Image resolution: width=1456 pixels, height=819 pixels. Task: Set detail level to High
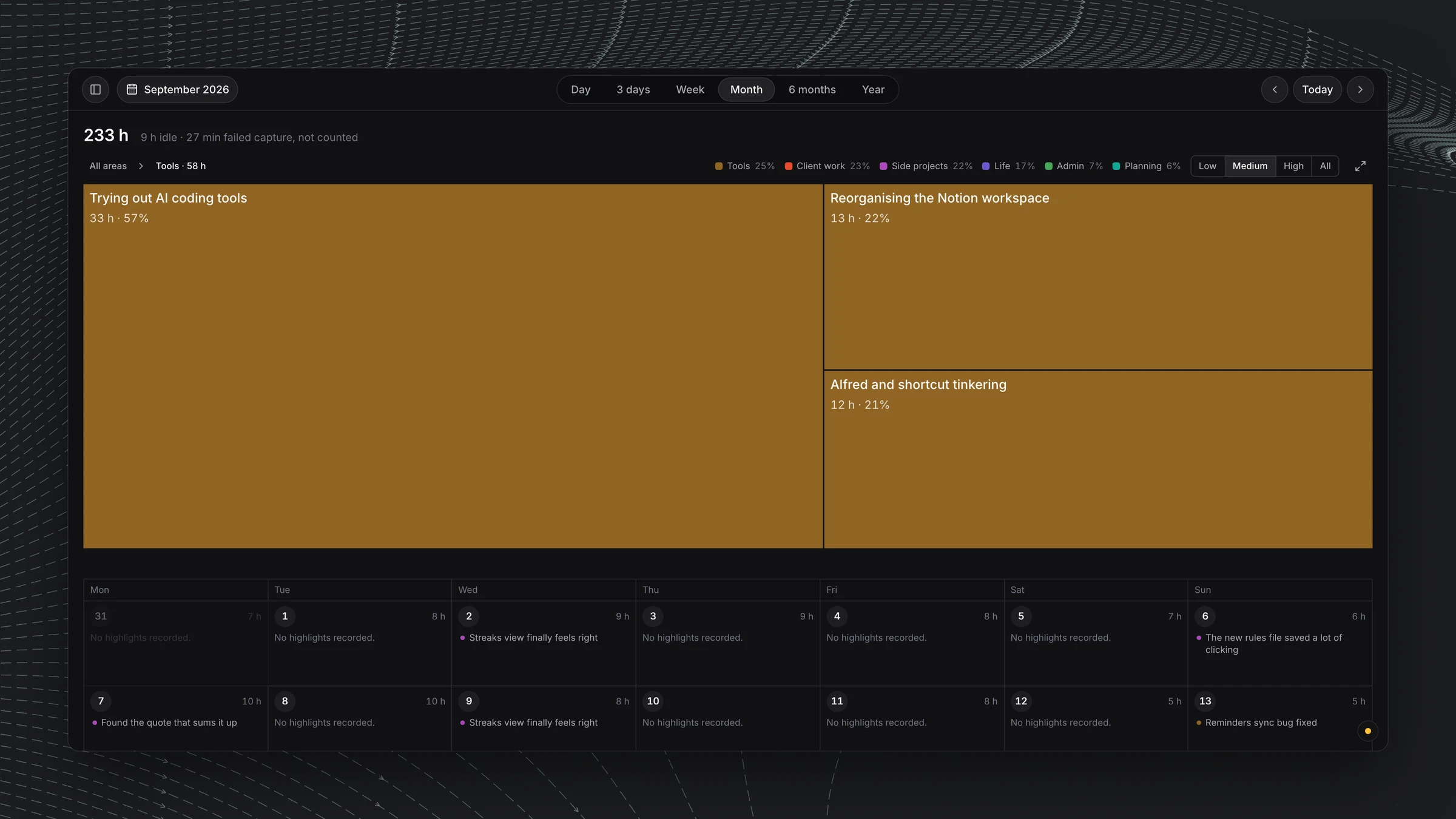pos(1293,166)
